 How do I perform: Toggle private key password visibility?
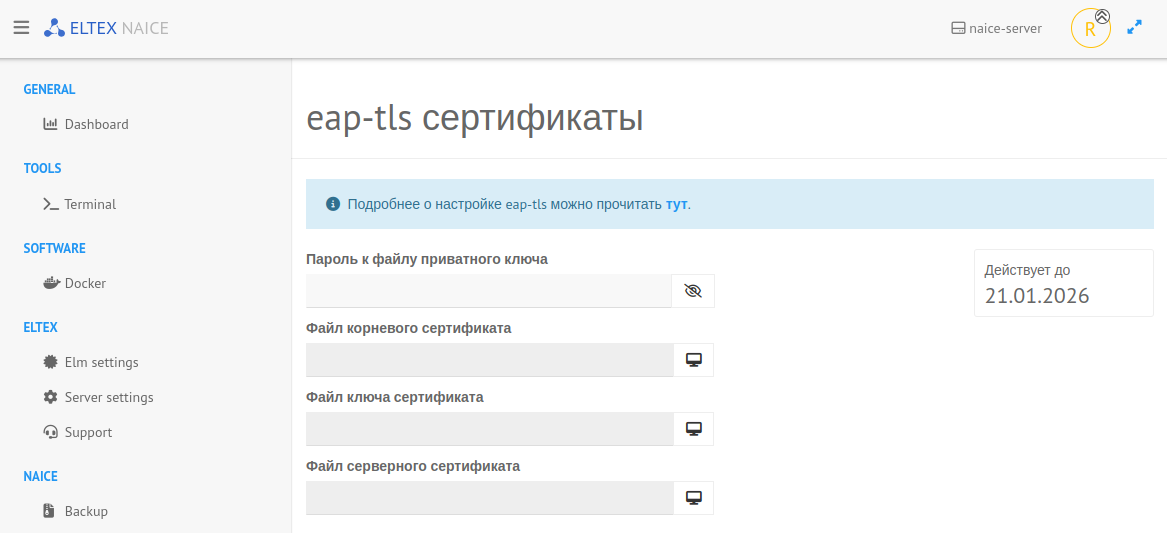click(x=693, y=291)
